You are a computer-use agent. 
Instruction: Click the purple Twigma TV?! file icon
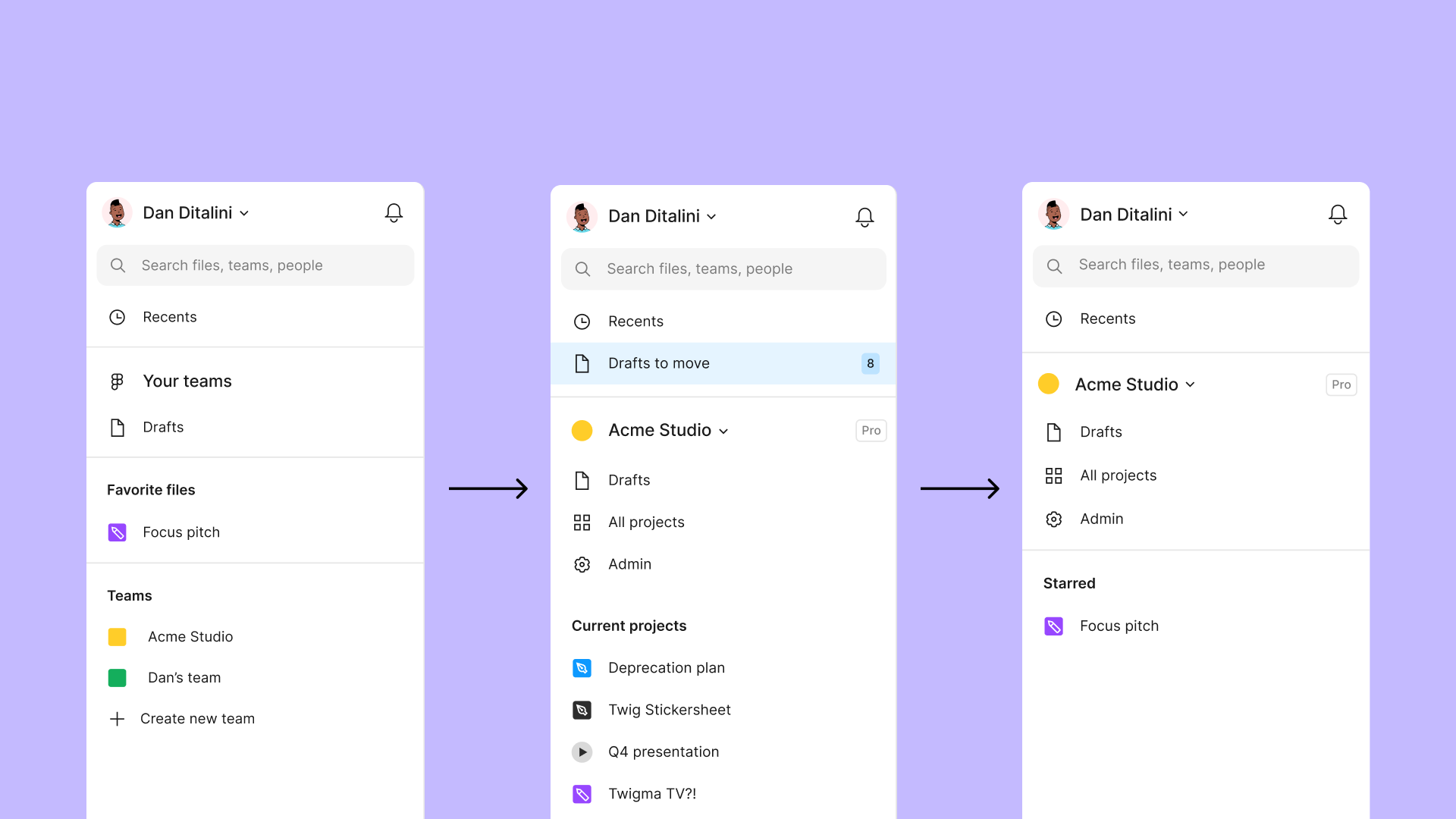(x=582, y=794)
